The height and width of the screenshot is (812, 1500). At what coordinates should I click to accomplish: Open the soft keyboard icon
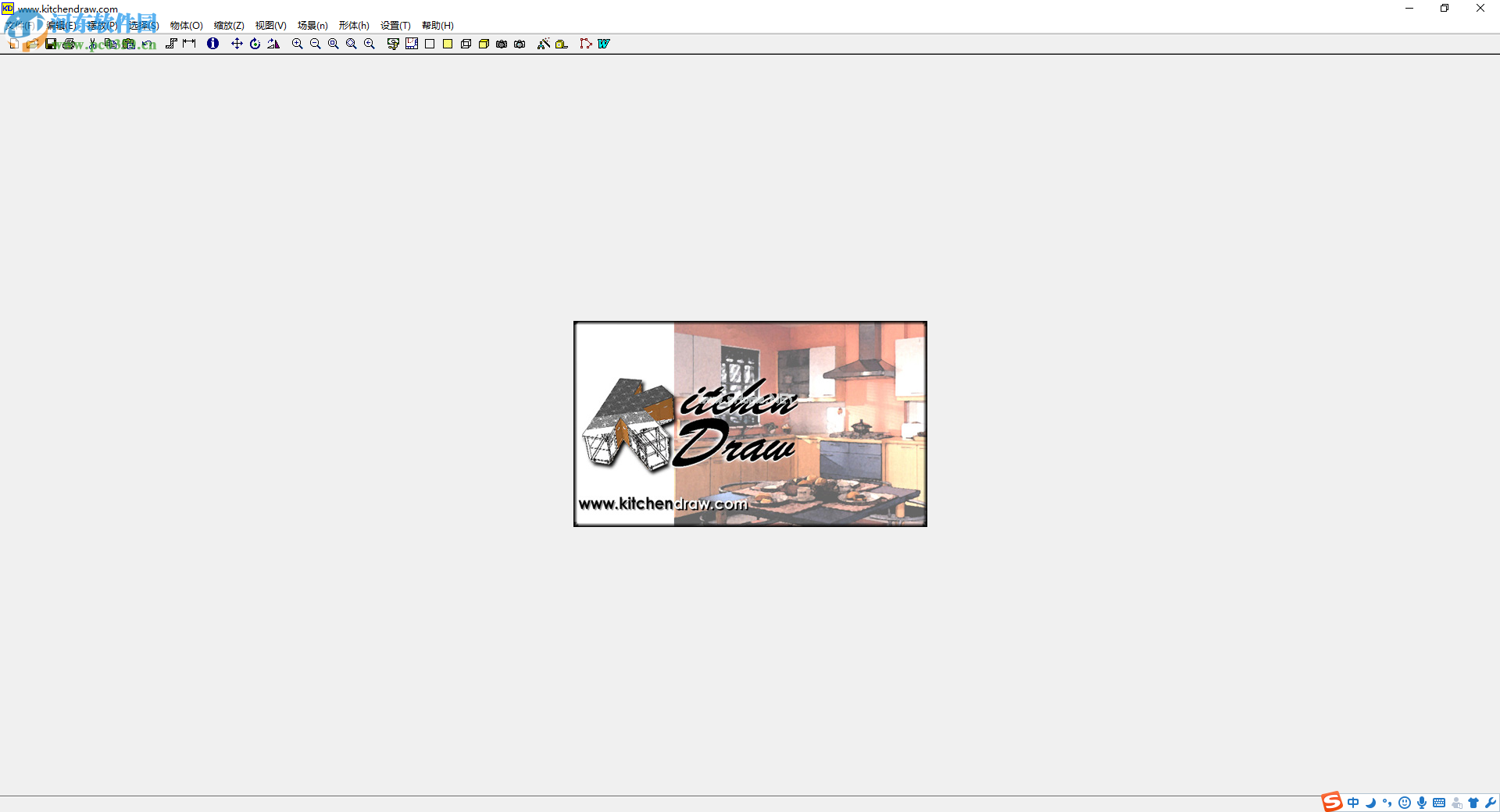point(1439,803)
